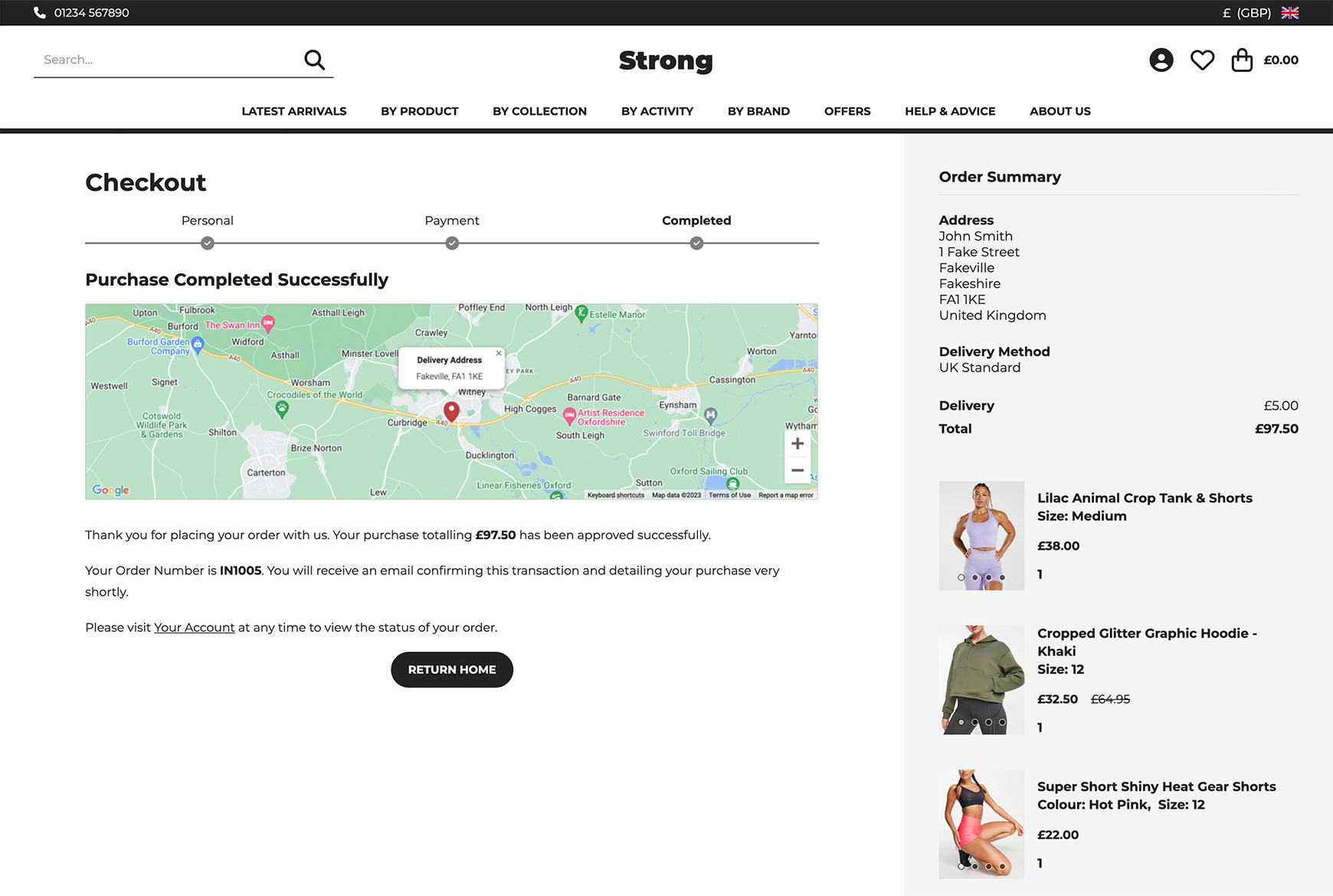
Task: Follow the Your Account link
Action: pyautogui.click(x=195, y=627)
